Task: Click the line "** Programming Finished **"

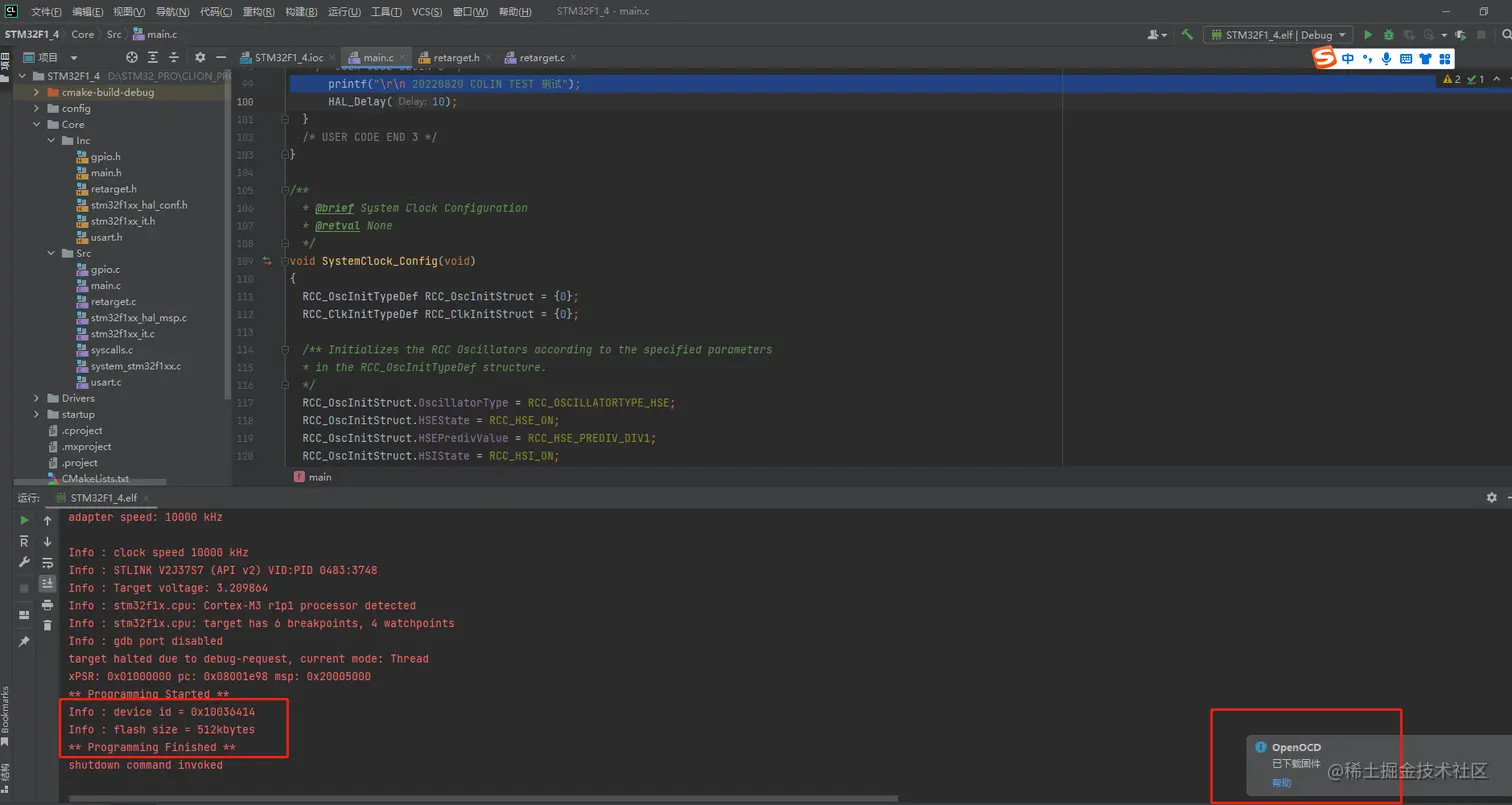Action: [152, 747]
